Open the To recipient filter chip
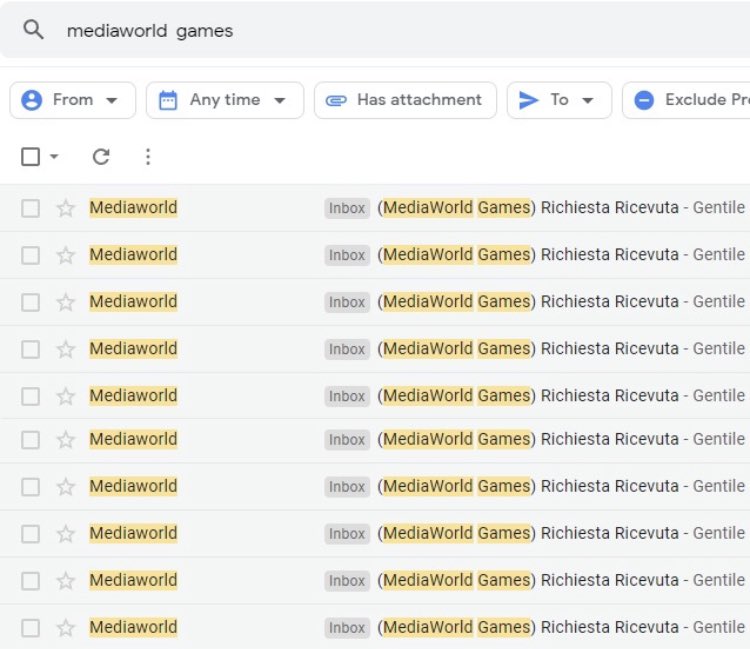750x649 pixels. point(559,100)
